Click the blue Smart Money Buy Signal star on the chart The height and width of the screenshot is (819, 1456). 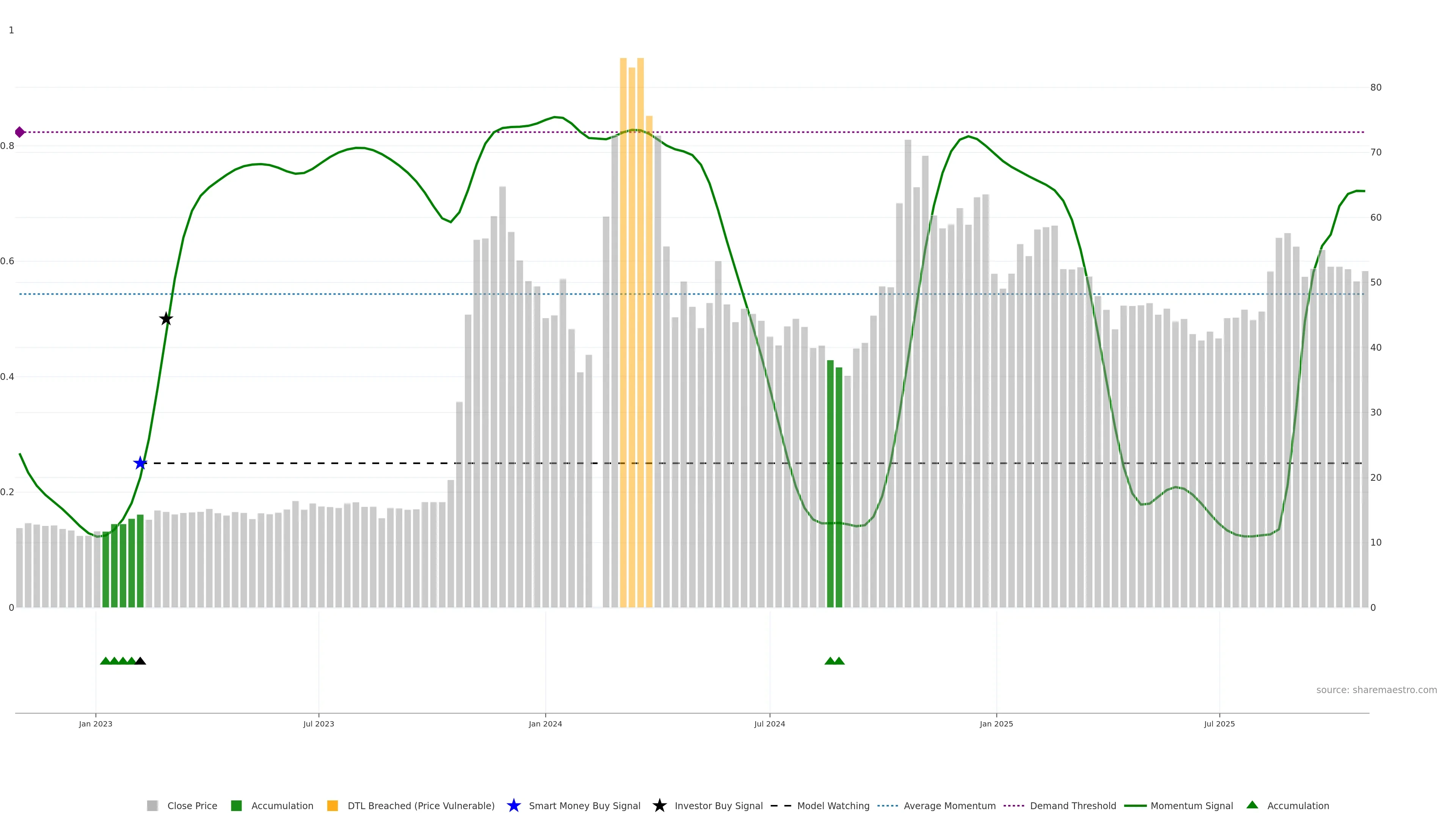[x=140, y=463]
